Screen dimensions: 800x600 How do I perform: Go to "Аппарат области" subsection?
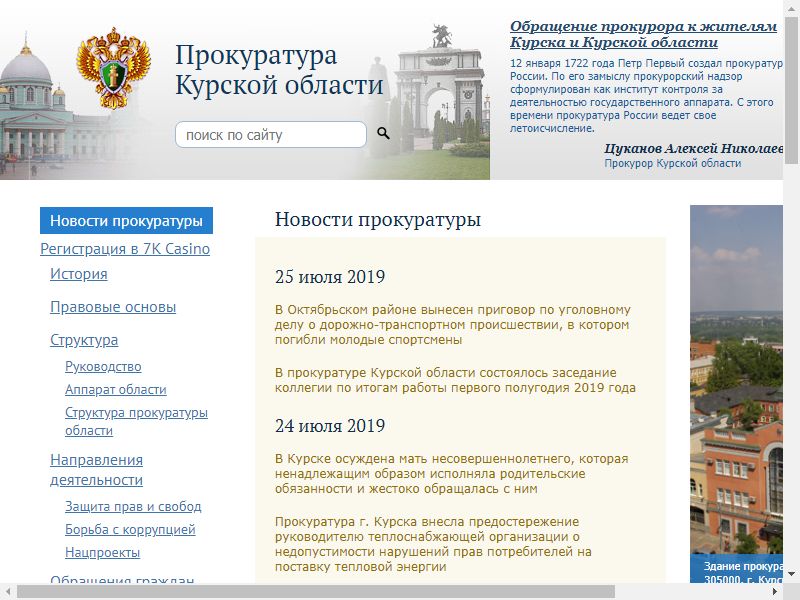coord(116,389)
